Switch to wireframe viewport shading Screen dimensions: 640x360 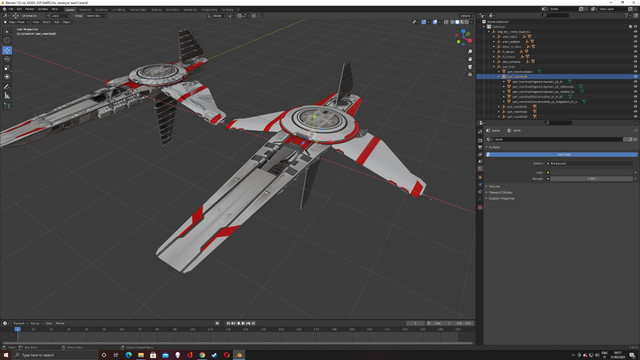click(452, 22)
